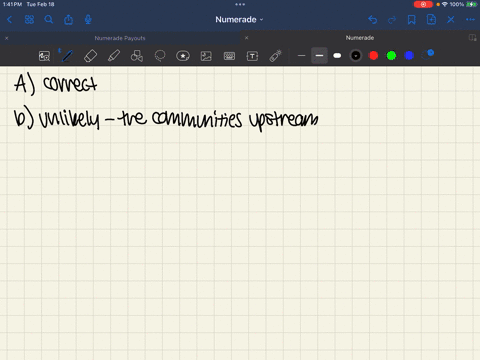Open the more options ellipsis menu
Image resolution: width=480 pixels, height=360 pixels.
tap(470, 20)
